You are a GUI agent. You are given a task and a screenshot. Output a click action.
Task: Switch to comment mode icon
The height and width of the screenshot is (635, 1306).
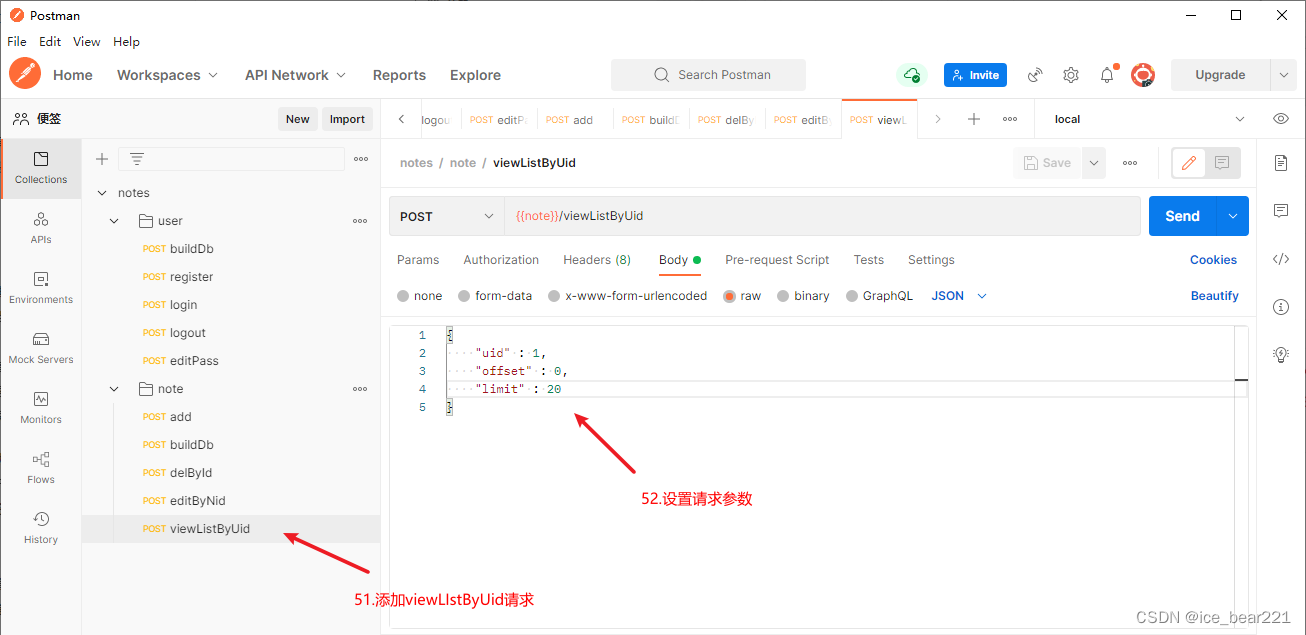(x=1222, y=163)
